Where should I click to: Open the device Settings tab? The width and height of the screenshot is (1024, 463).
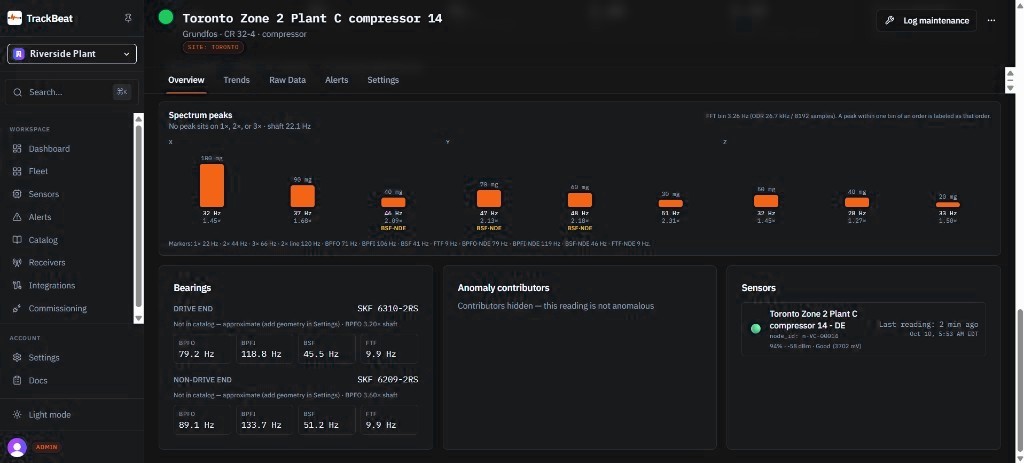point(383,80)
